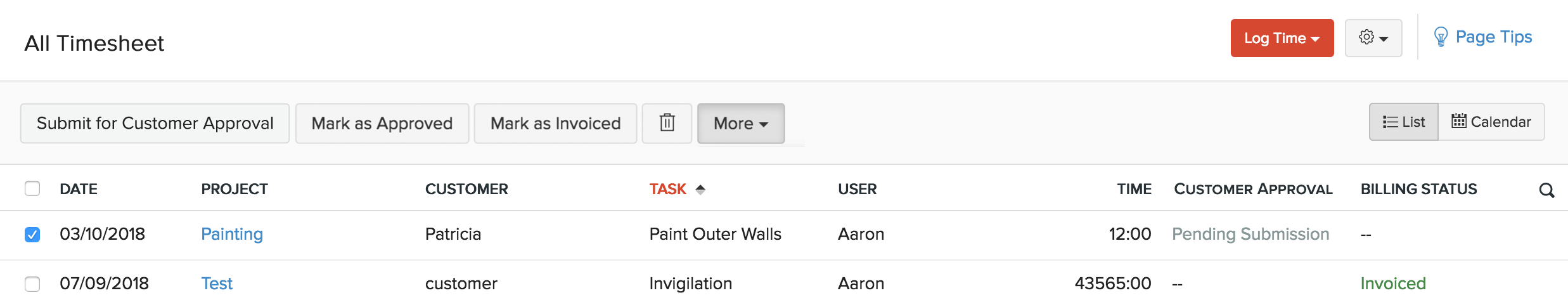Click Mark as Invoiced button

(x=555, y=123)
